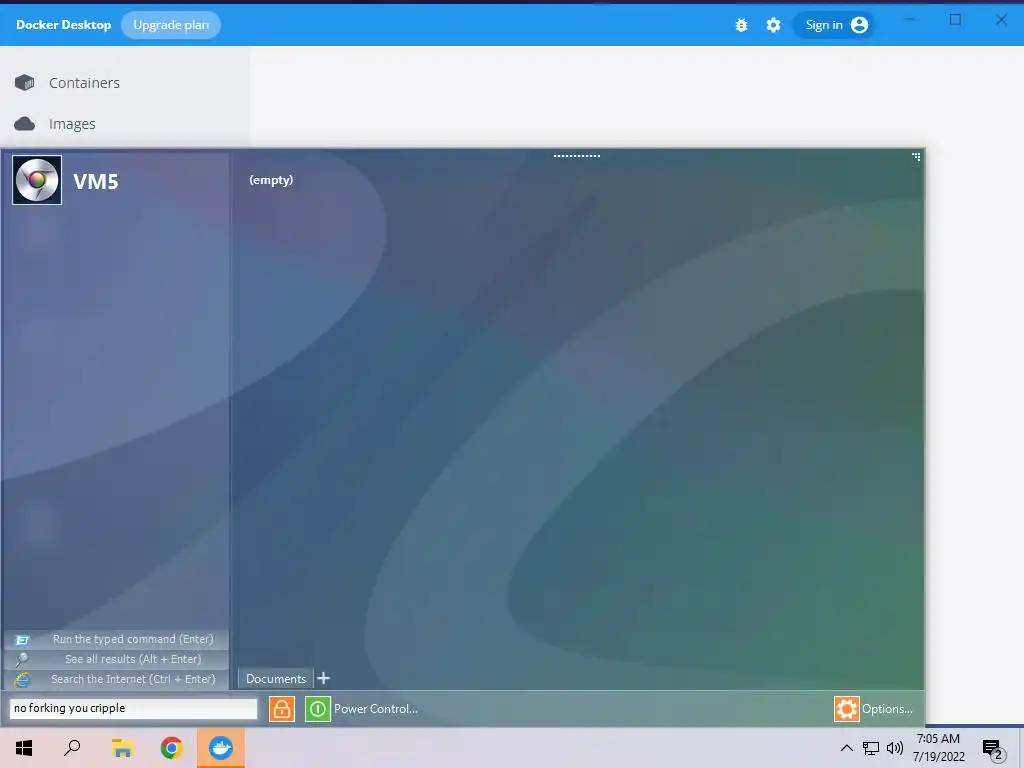1024x768 pixels.
Task: Open the notification center icon
Action: pos(992,748)
